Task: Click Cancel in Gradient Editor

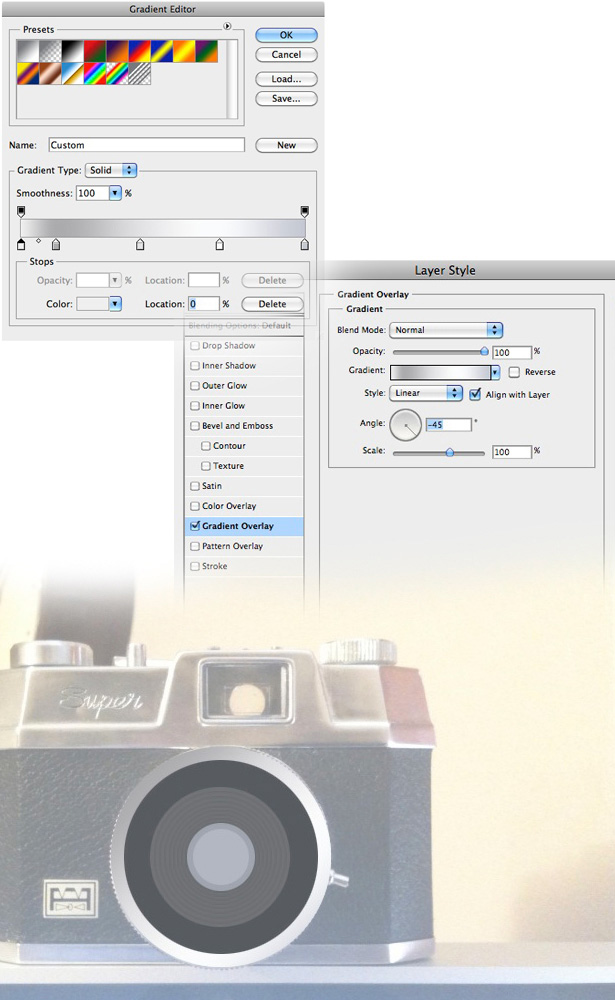Action: pyautogui.click(x=286, y=55)
